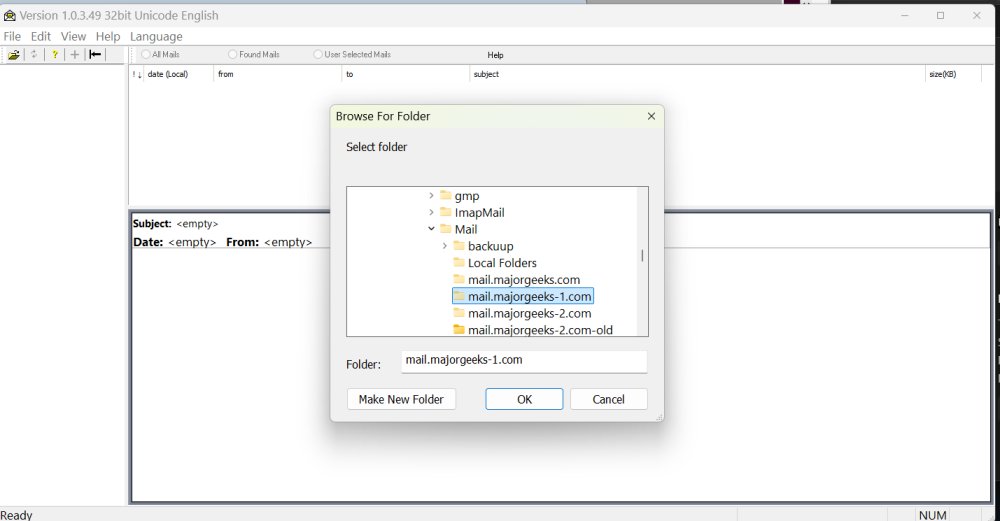
Task: Close the Browse For Folder dialog
Action: pyautogui.click(x=651, y=116)
